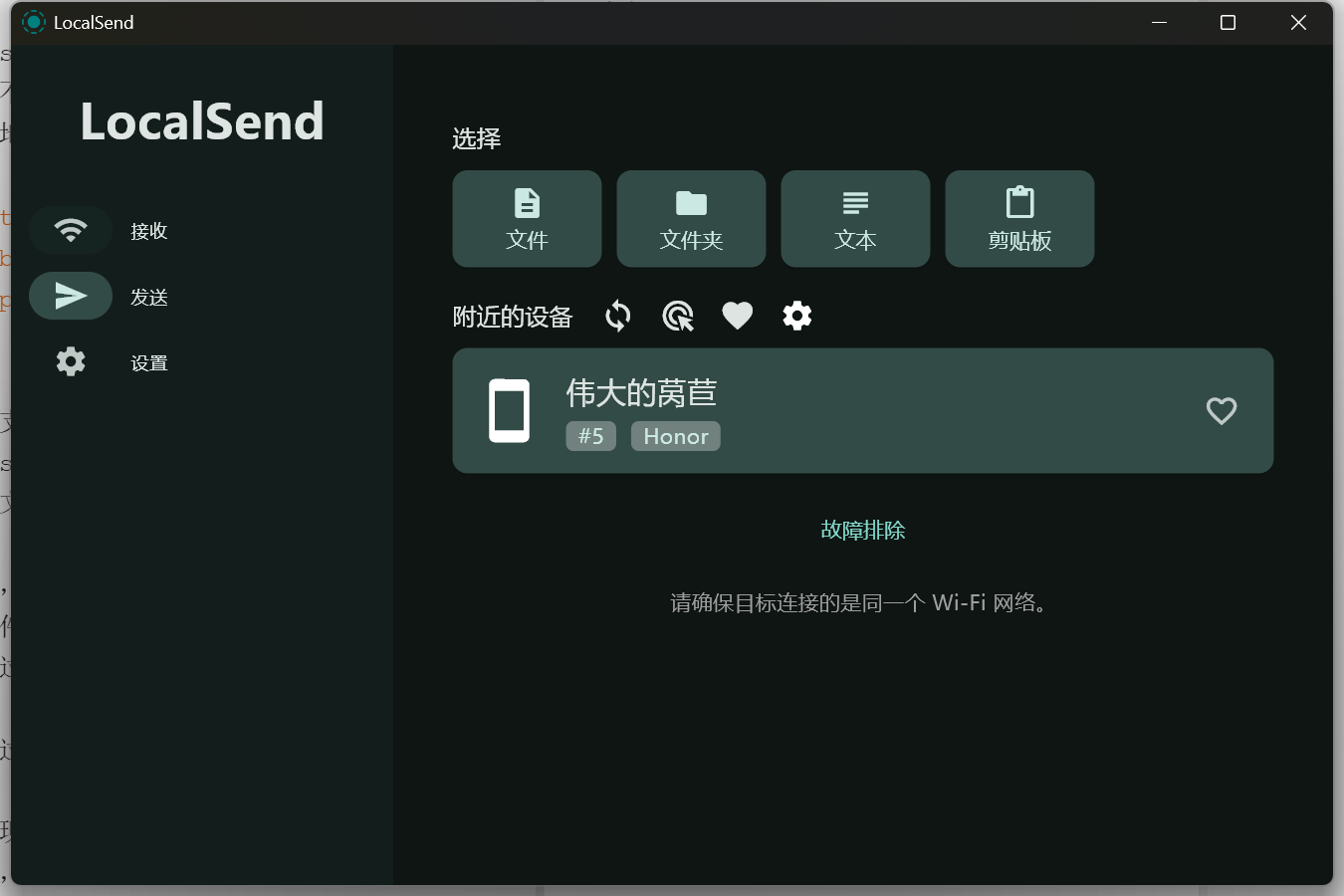Refresh the nearby devices list
The height and width of the screenshot is (896, 1344).
pyautogui.click(x=618, y=317)
